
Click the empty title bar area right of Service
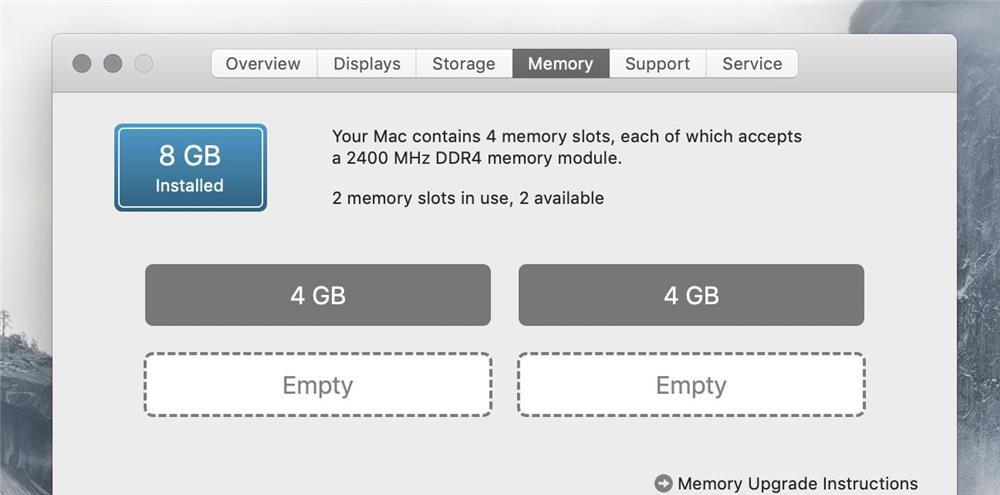click(x=875, y=64)
